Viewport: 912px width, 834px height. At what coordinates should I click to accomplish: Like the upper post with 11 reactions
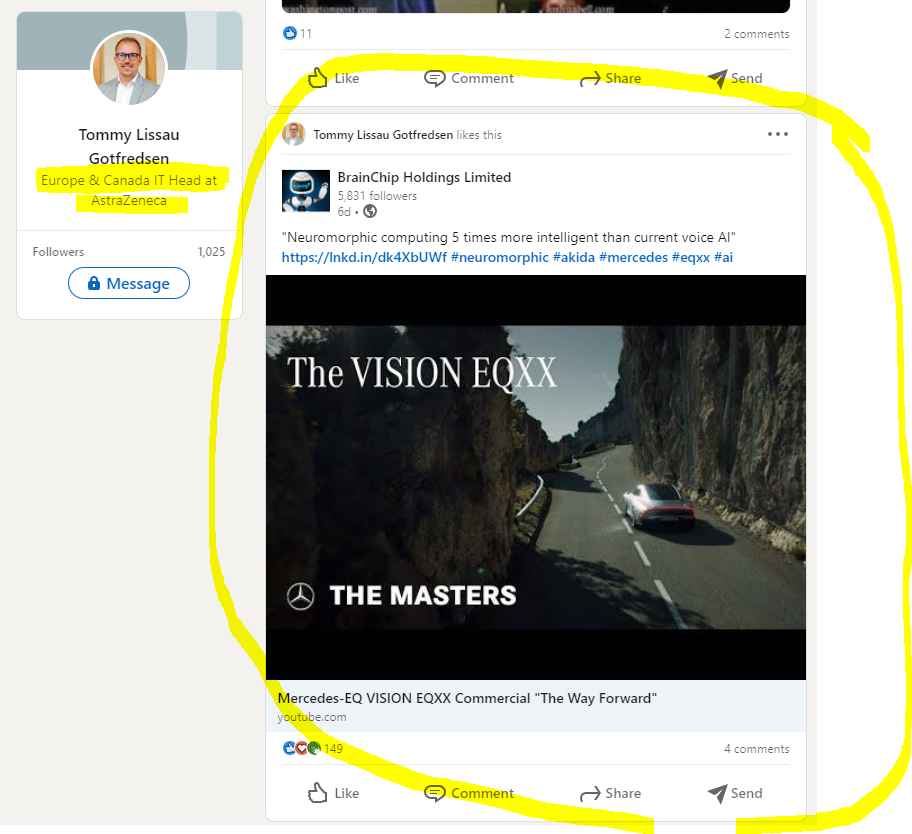(x=333, y=78)
